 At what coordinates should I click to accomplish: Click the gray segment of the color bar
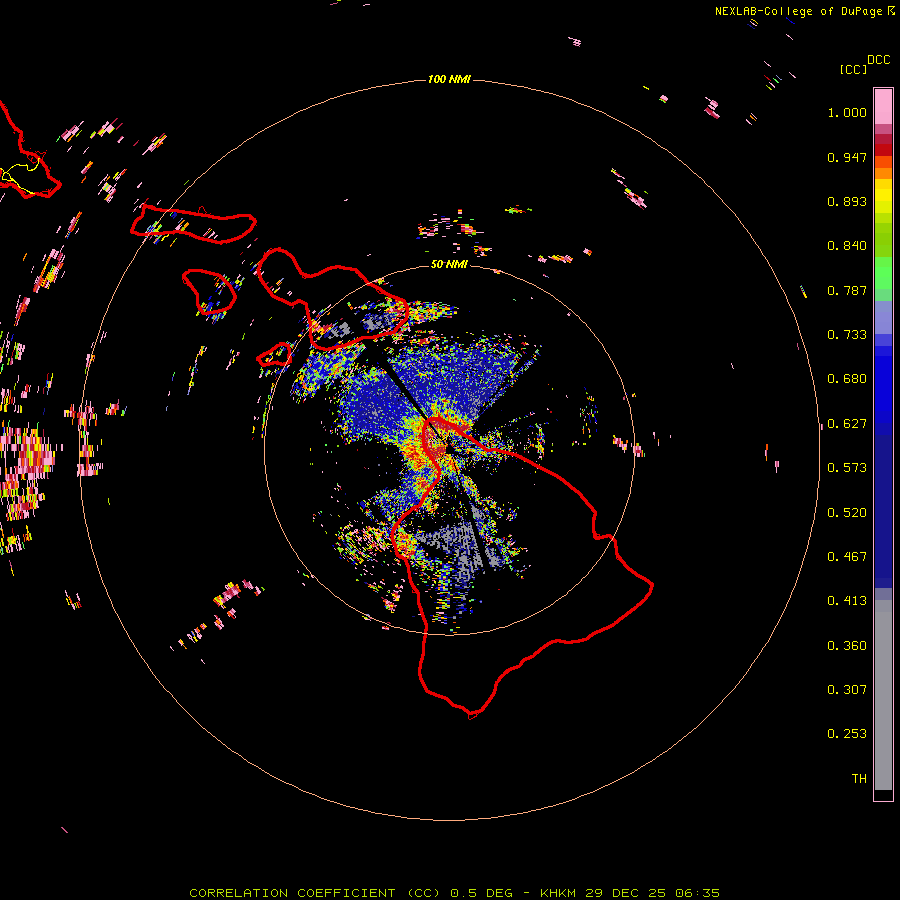coord(883,695)
